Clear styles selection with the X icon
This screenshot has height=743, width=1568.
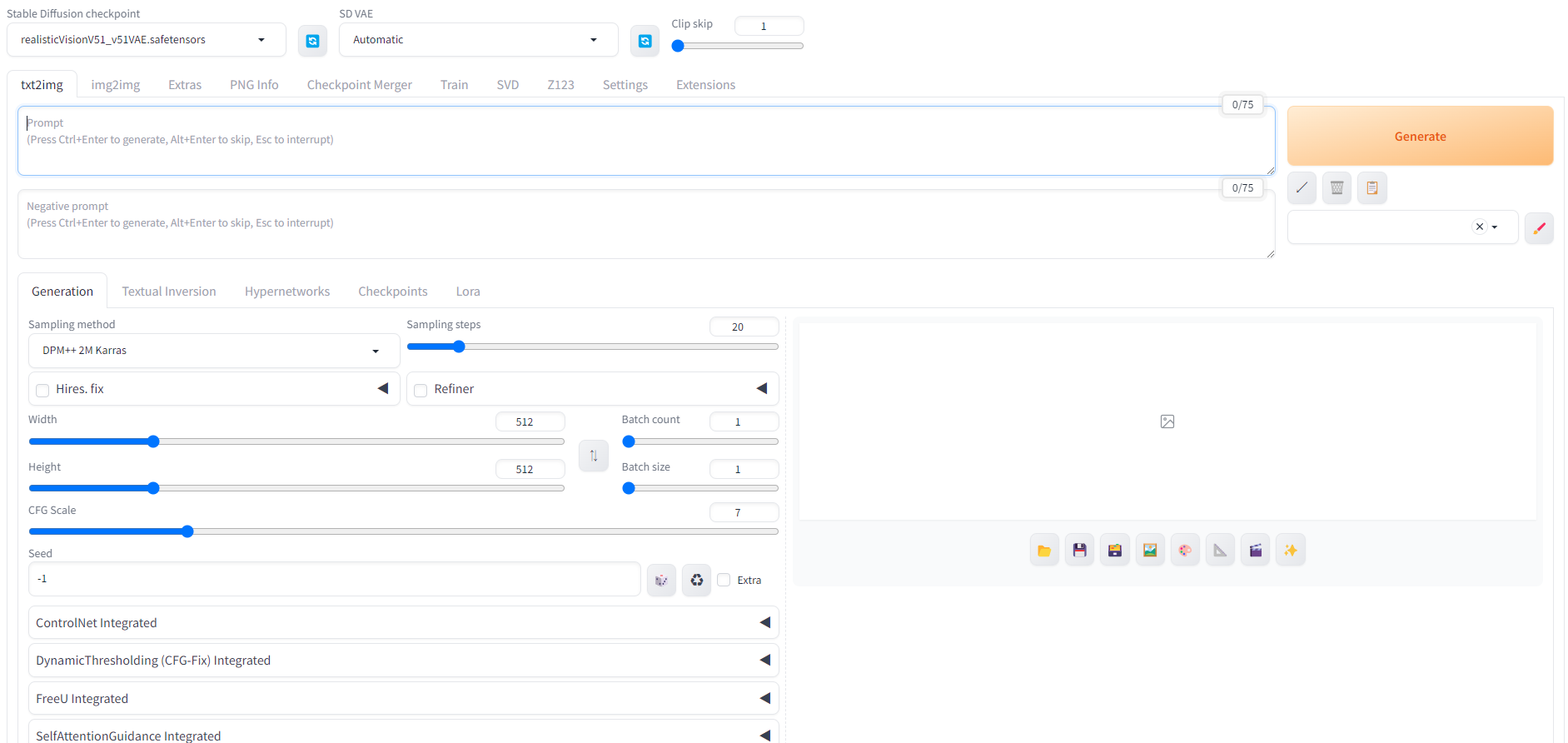pyautogui.click(x=1480, y=227)
